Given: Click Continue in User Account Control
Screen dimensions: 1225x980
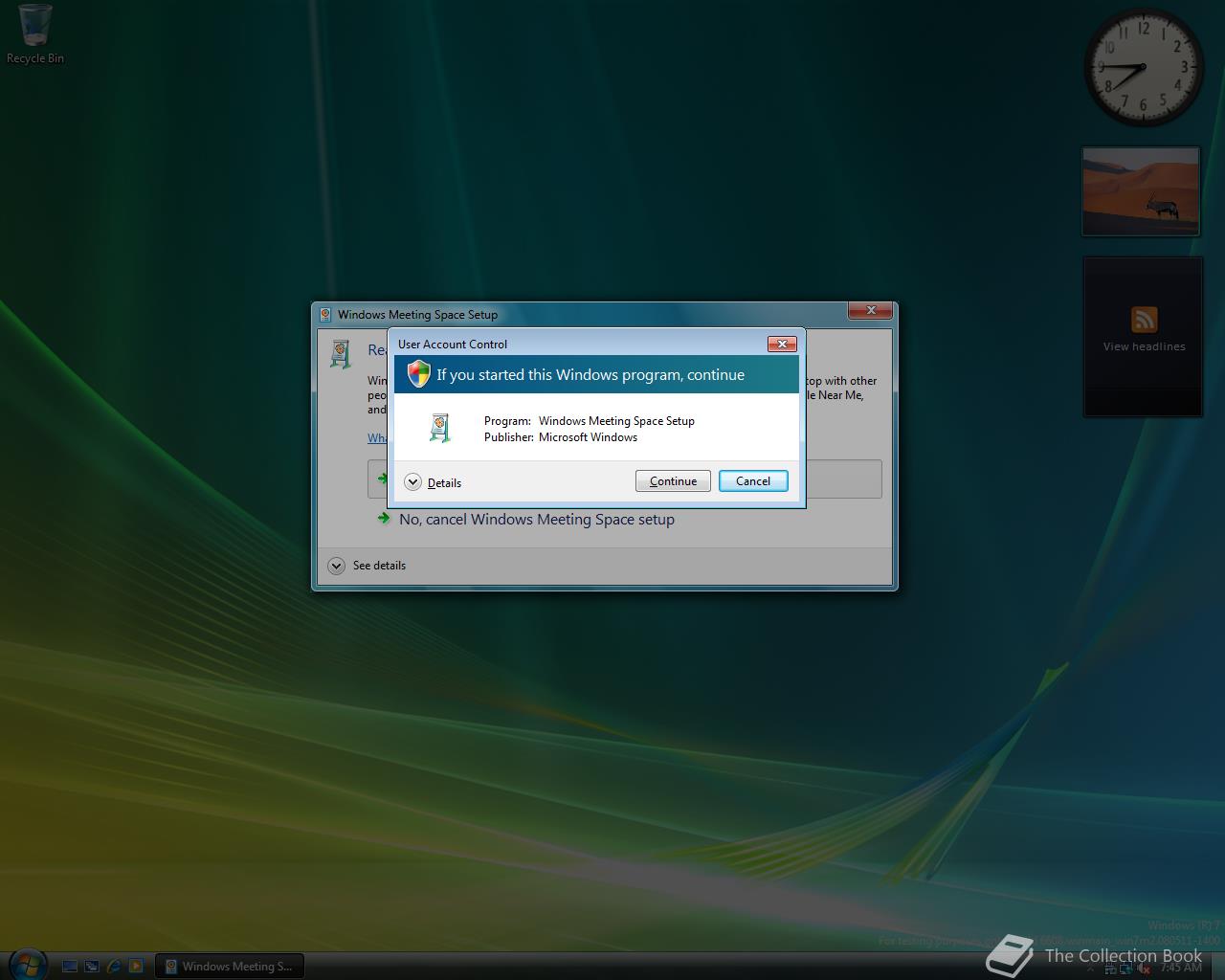Looking at the screenshot, I should click(x=673, y=481).
